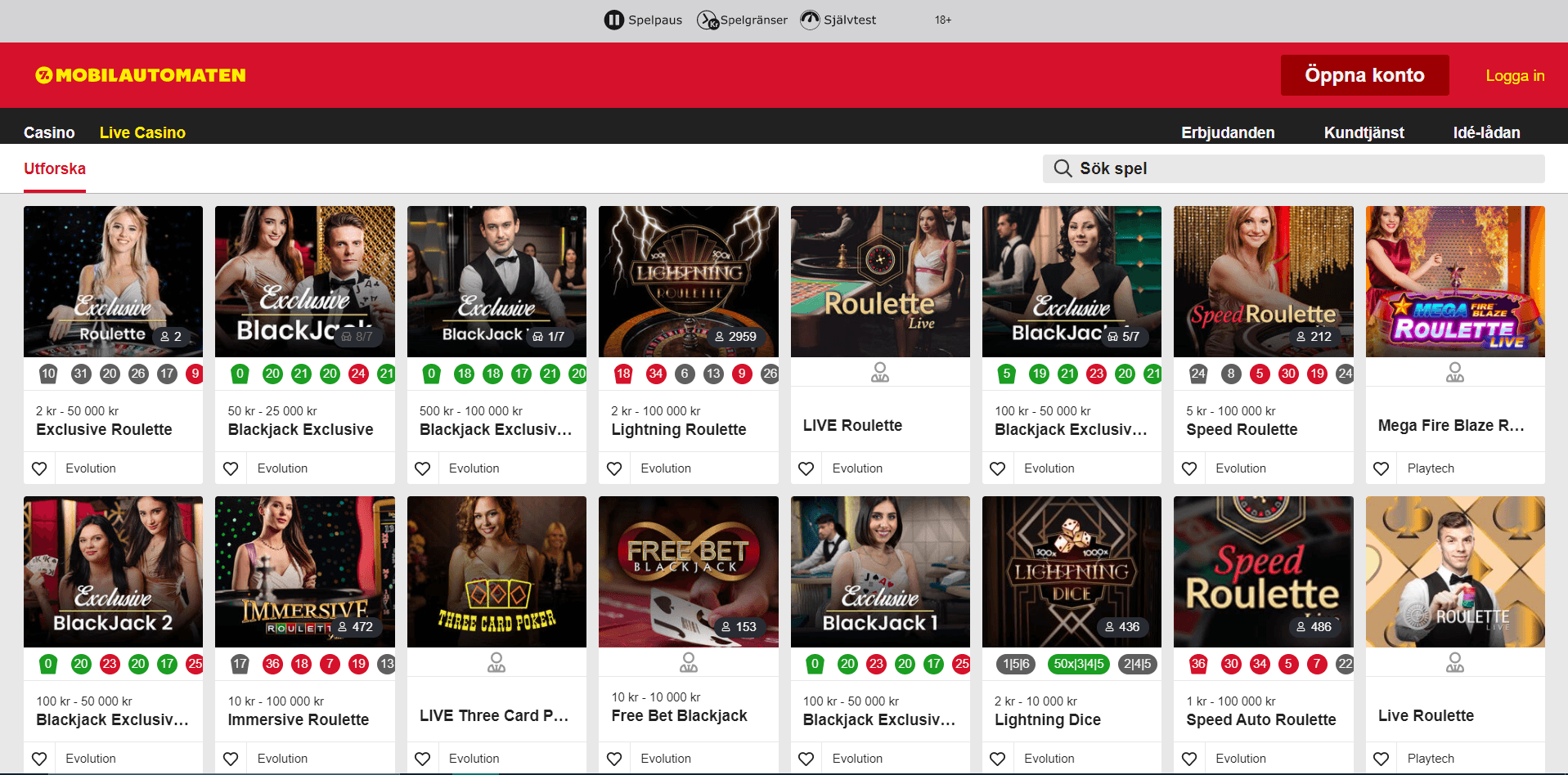The image size is (1568, 775).
Task: Open Spelgränser limits icon
Action: 707,20
